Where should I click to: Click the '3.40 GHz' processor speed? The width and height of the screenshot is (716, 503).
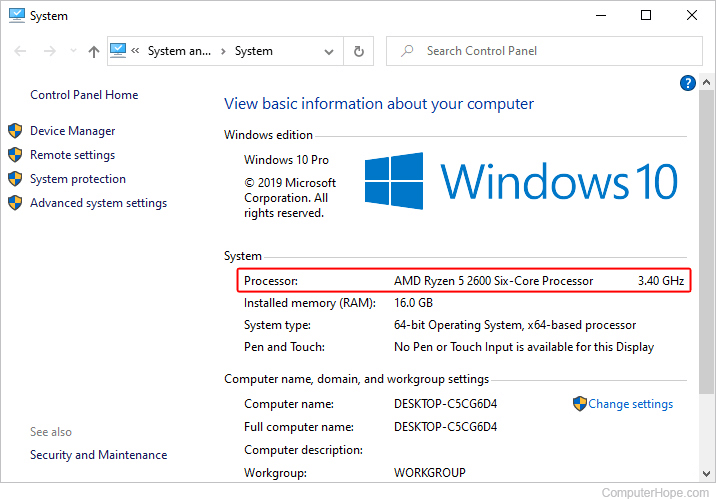tap(661, 281)
